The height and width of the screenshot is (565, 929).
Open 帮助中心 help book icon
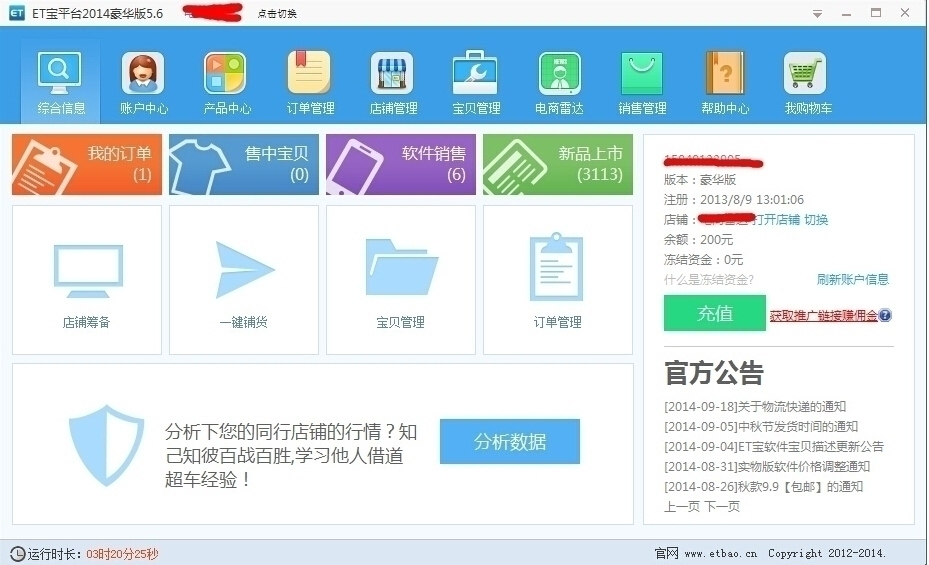pyautogui.click(x=725, y=73)
